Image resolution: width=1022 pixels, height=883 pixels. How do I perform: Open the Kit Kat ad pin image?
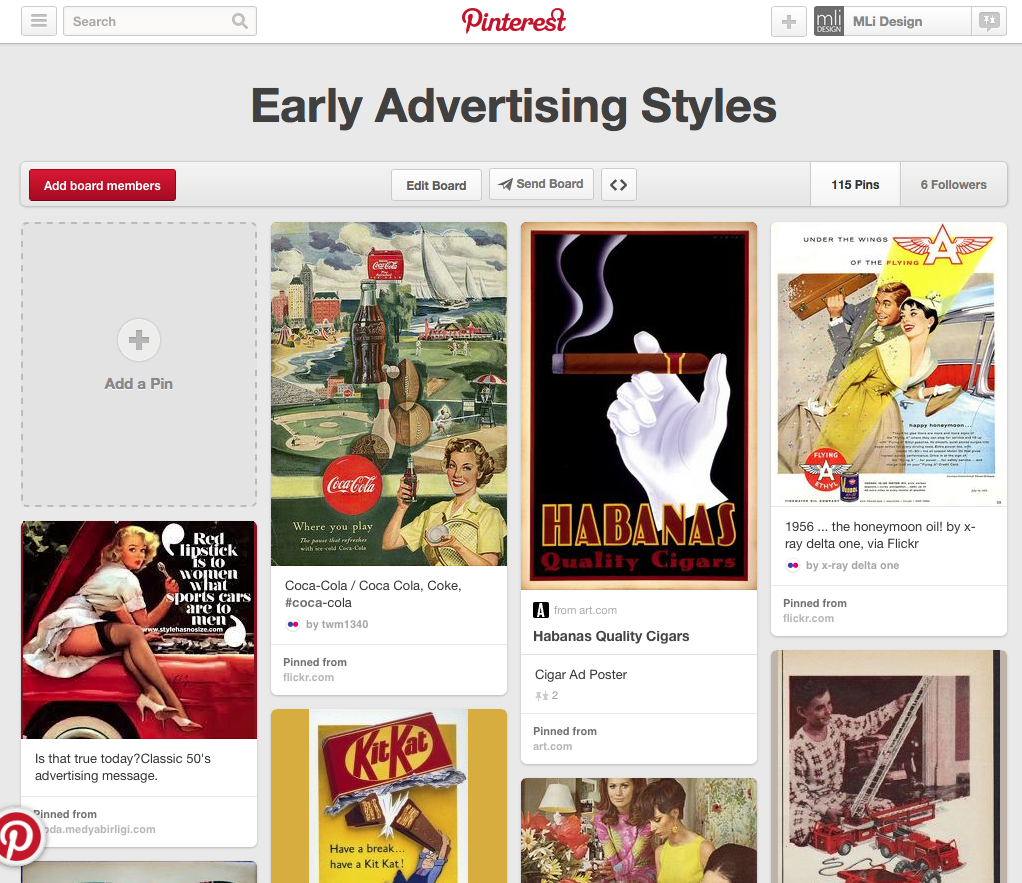pos(389,796)
